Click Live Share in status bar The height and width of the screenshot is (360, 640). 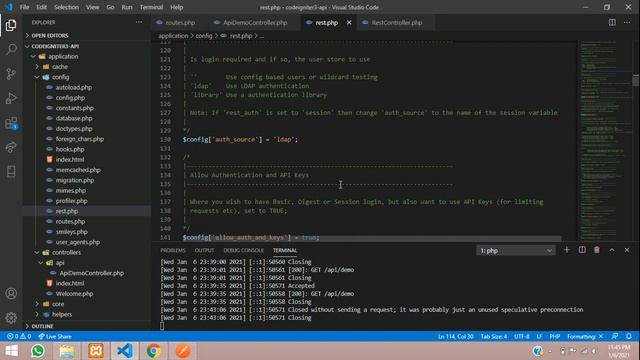coord(55,336)
